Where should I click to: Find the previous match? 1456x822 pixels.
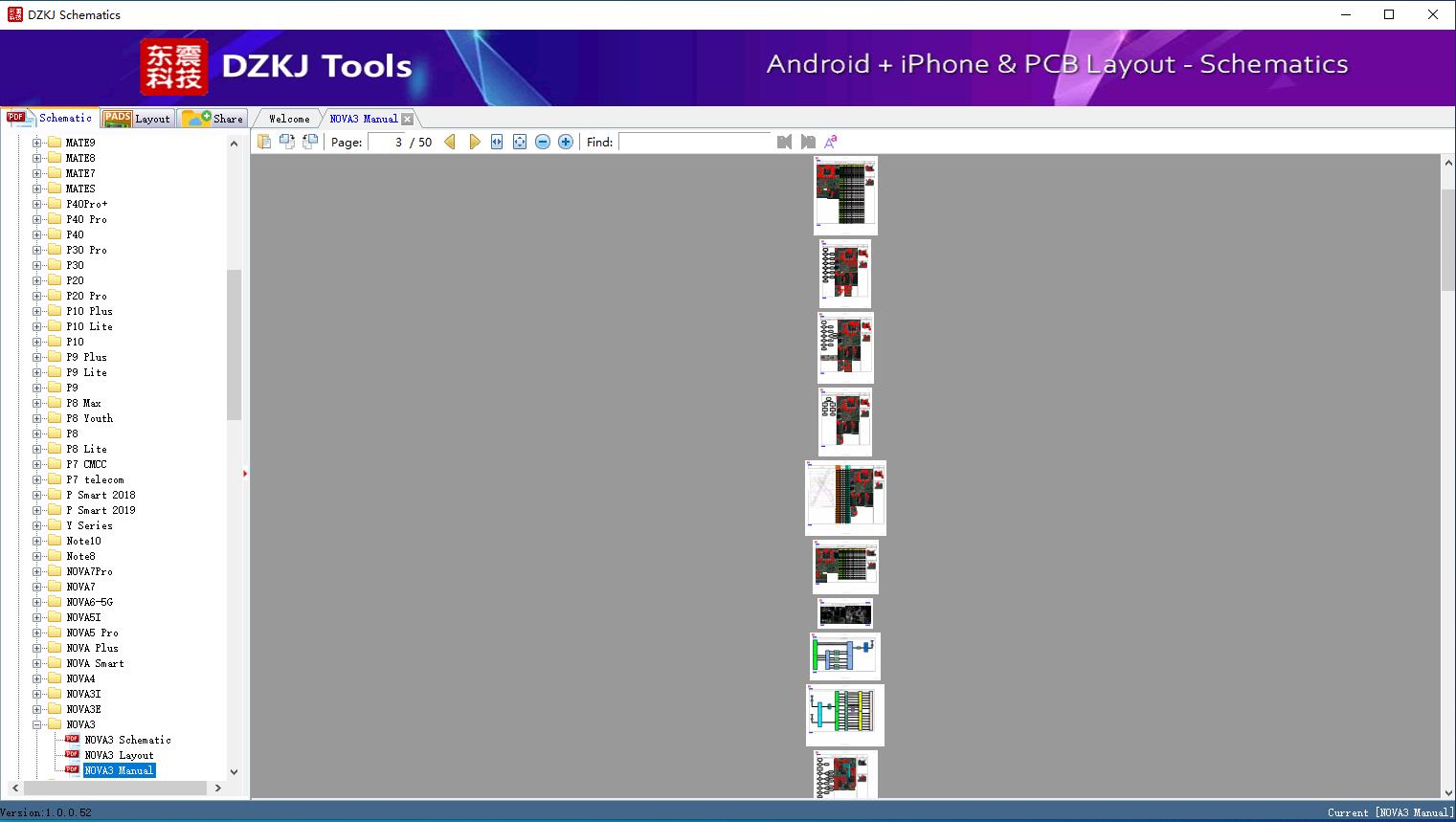click(785, 142)
